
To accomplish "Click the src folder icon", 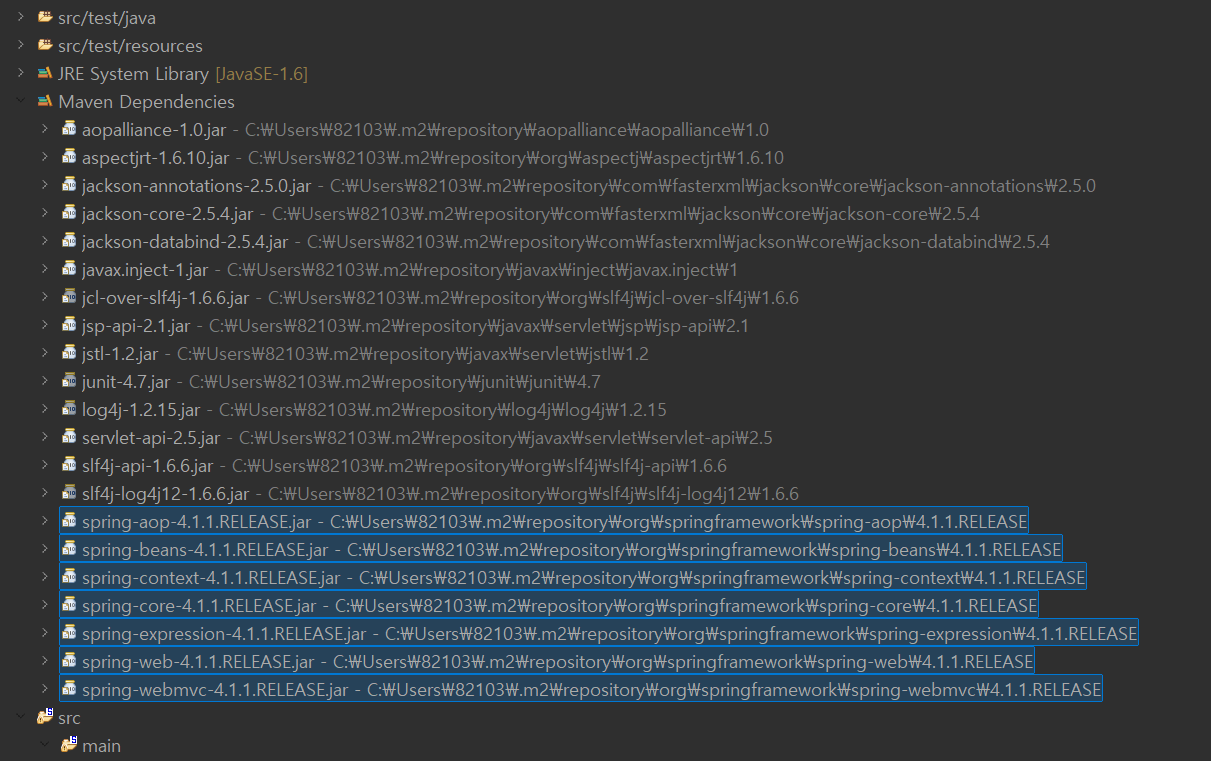I will point(44,716).
